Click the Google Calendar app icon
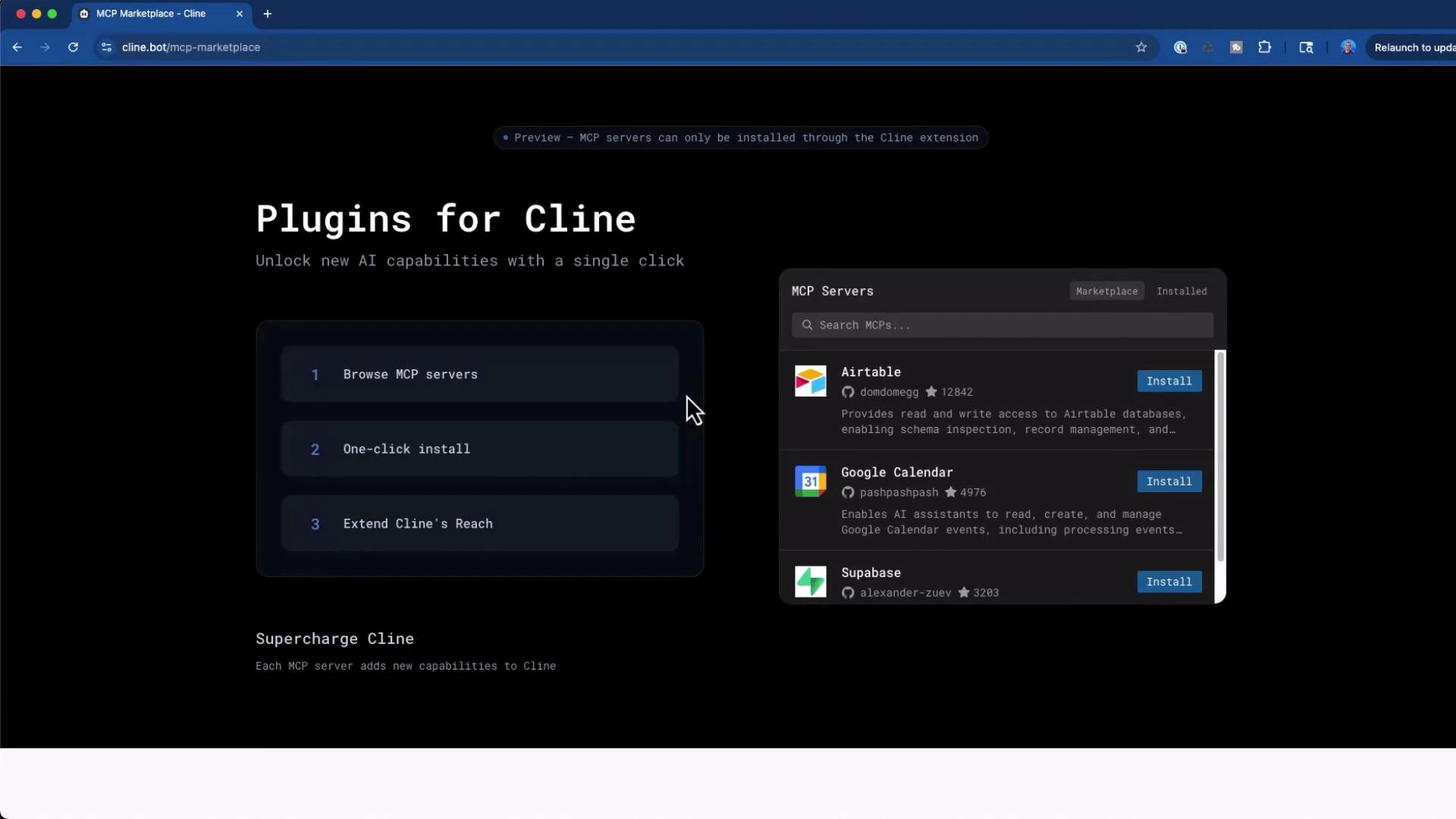The height and width of the screenshot is (819, 1456). [810, 481]
